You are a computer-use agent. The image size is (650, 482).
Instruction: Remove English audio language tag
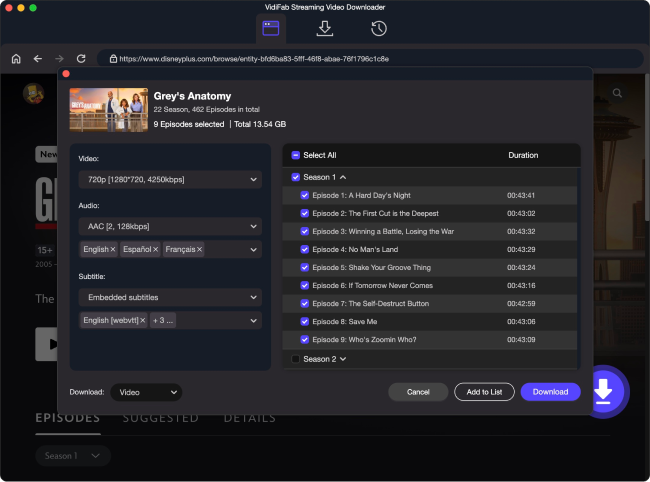tap(113, 249)
